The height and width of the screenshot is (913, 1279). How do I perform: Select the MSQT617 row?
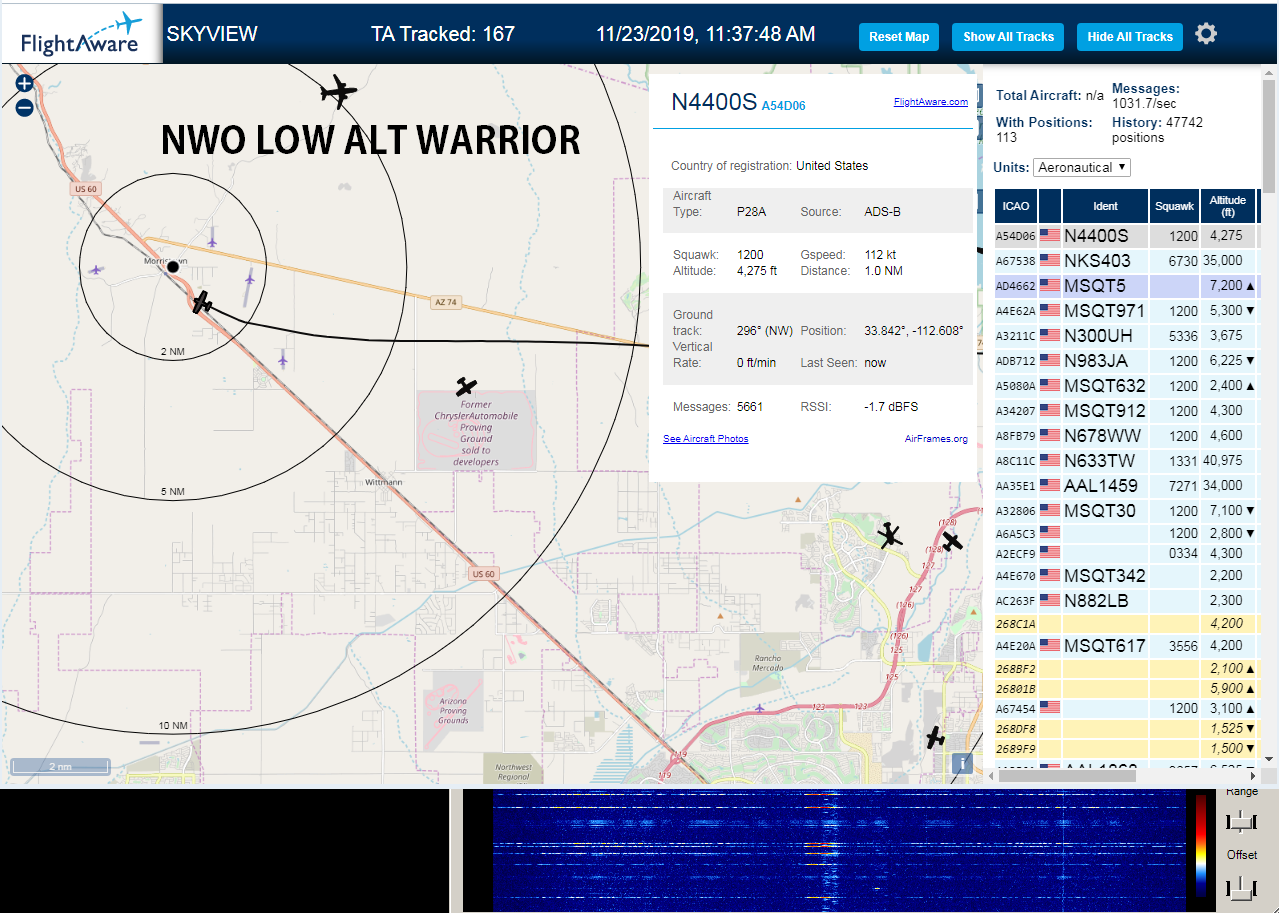[x=1126, y=645]
